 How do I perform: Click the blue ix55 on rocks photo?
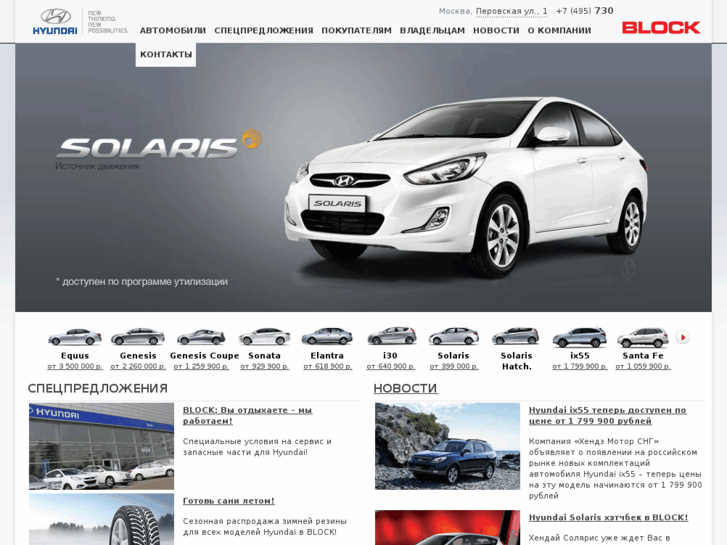(x=447, y=446)
